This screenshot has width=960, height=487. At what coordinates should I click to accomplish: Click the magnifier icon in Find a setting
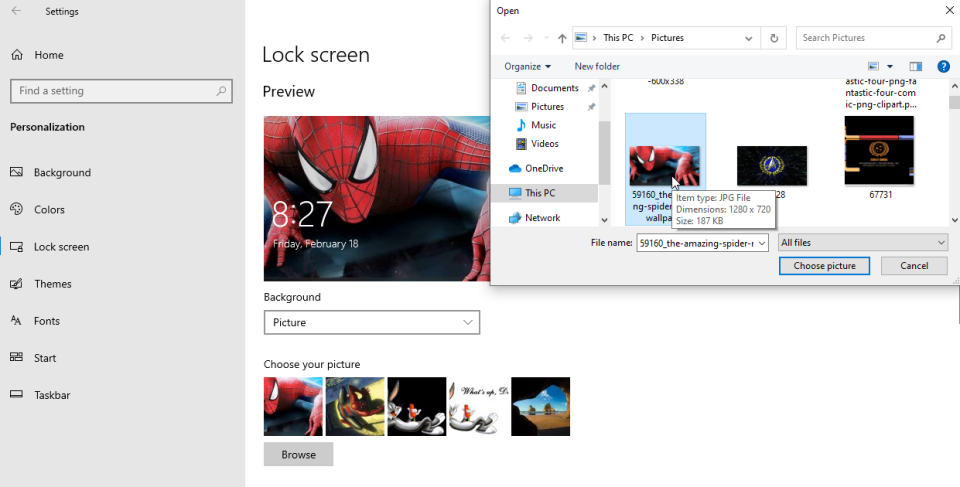pyautogui.click(x=221, y=91)
